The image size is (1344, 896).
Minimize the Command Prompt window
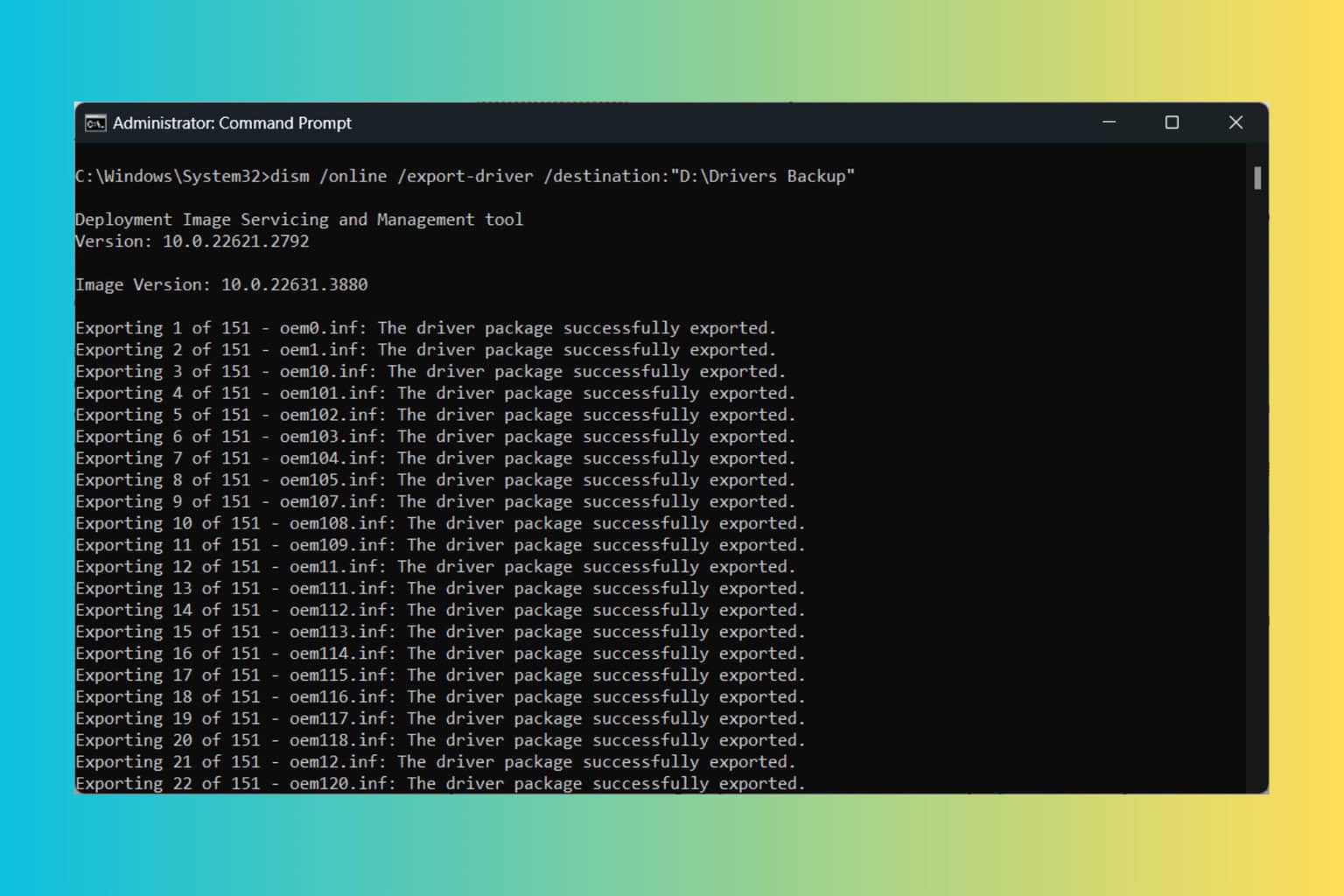(1109, 122)
